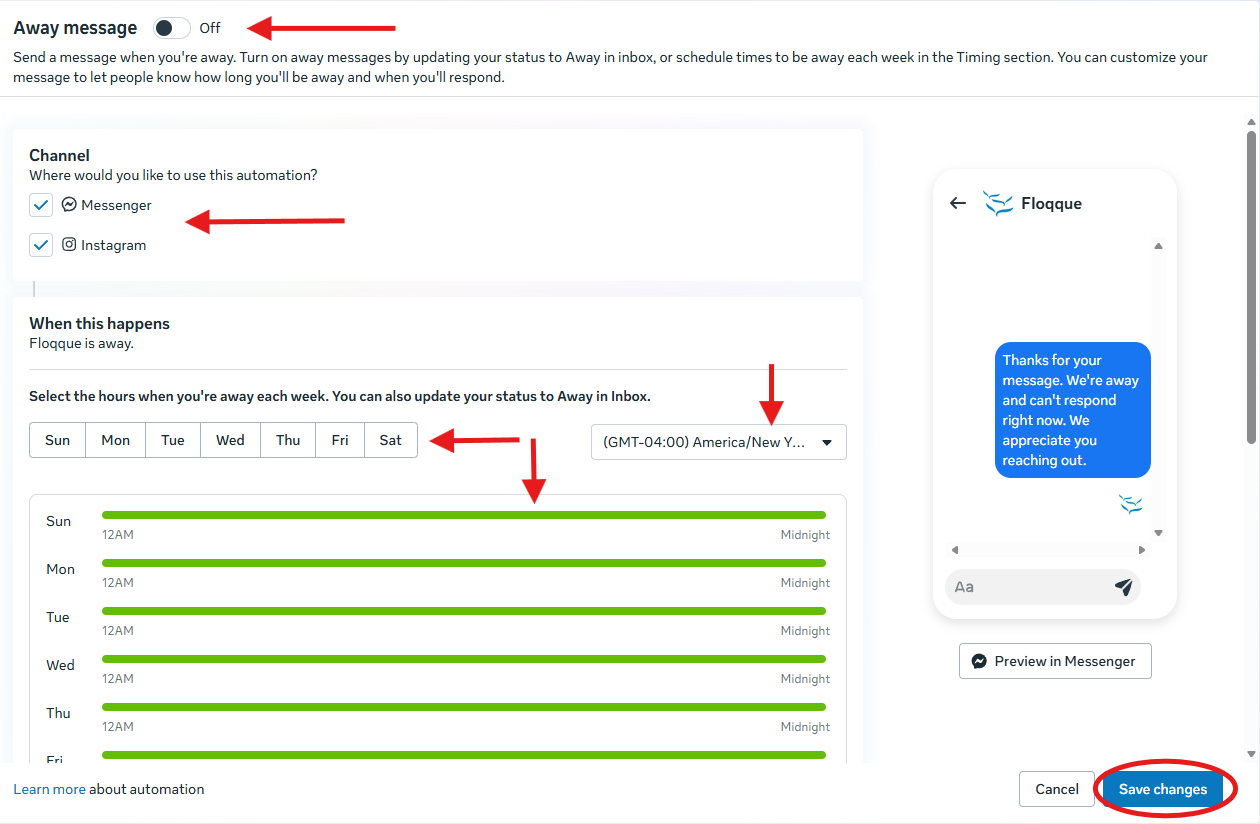The height and width of the screenshot is (824, 1260).
Task: Click the Cancel button
Action: tap(1057, 789)
